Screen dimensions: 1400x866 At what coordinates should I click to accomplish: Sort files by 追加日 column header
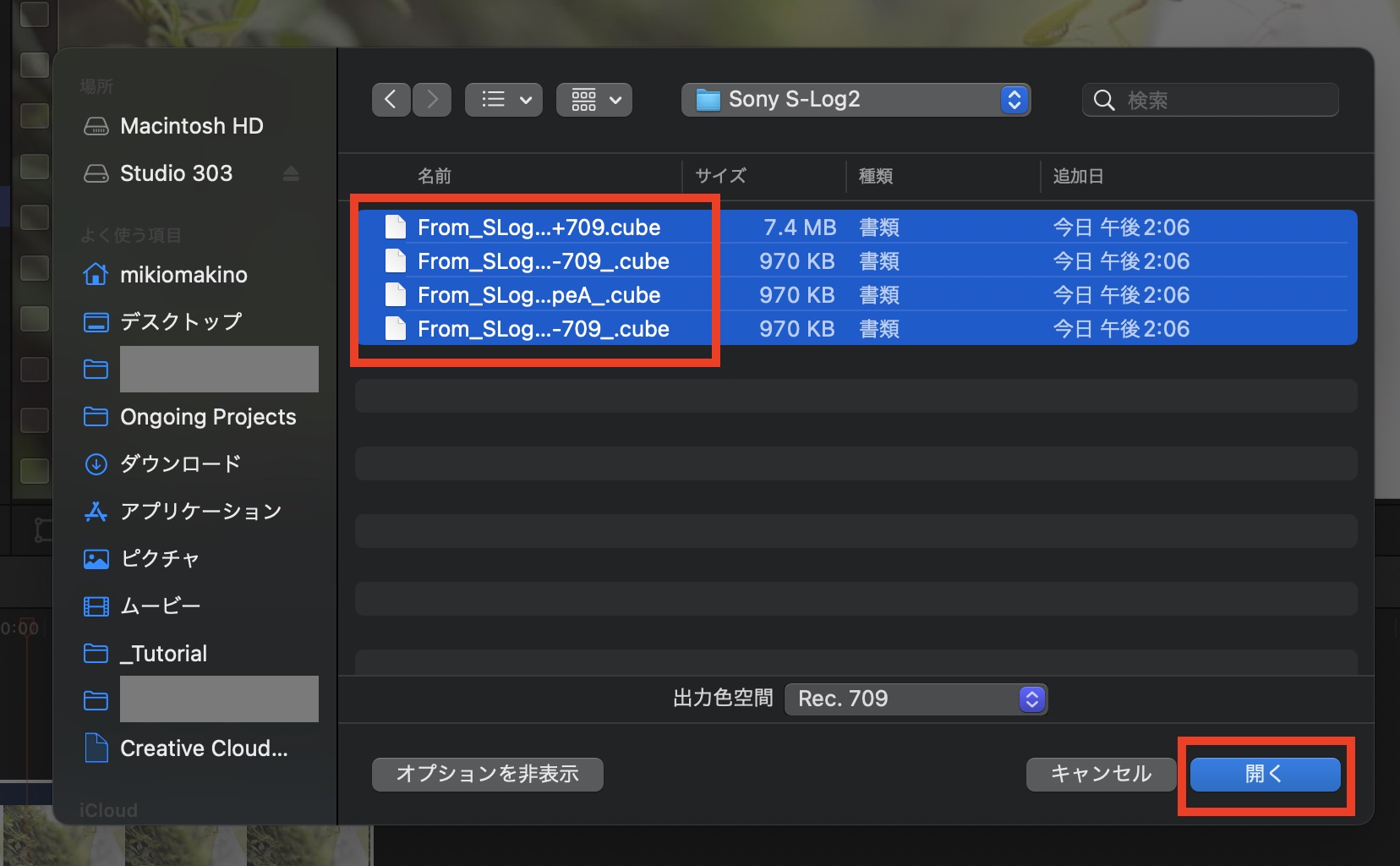(1078, 176)
